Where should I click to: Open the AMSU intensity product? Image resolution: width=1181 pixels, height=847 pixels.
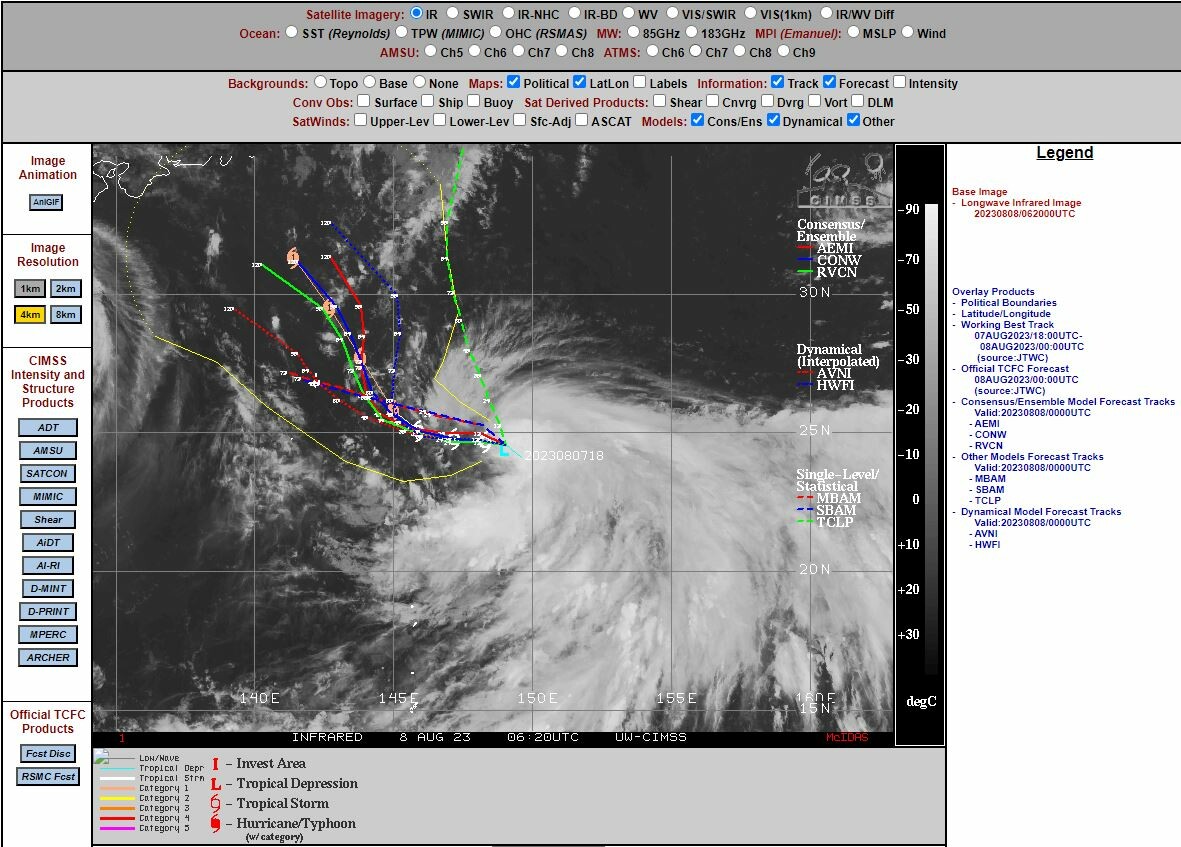(47, 450)
